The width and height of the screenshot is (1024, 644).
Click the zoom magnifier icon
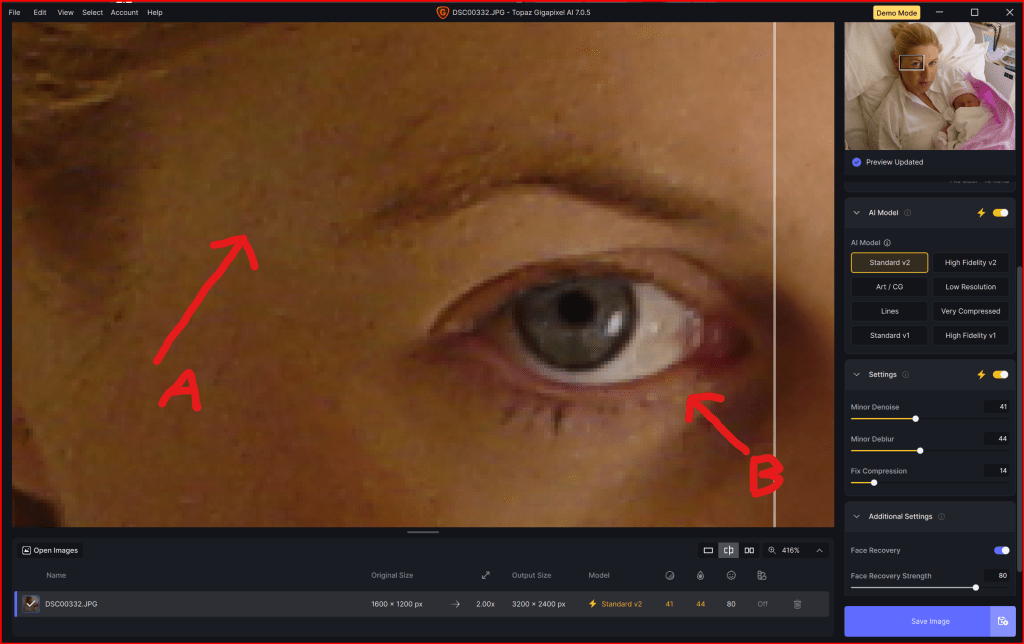772,550
